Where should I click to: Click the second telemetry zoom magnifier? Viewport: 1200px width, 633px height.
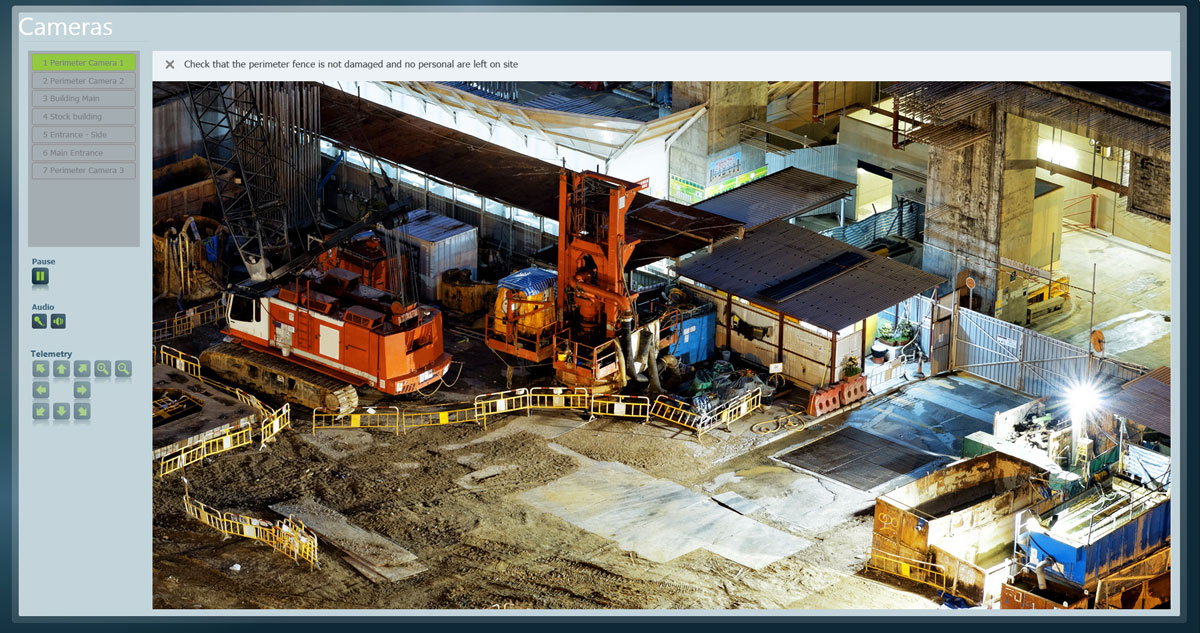click(x=123, y=369)
